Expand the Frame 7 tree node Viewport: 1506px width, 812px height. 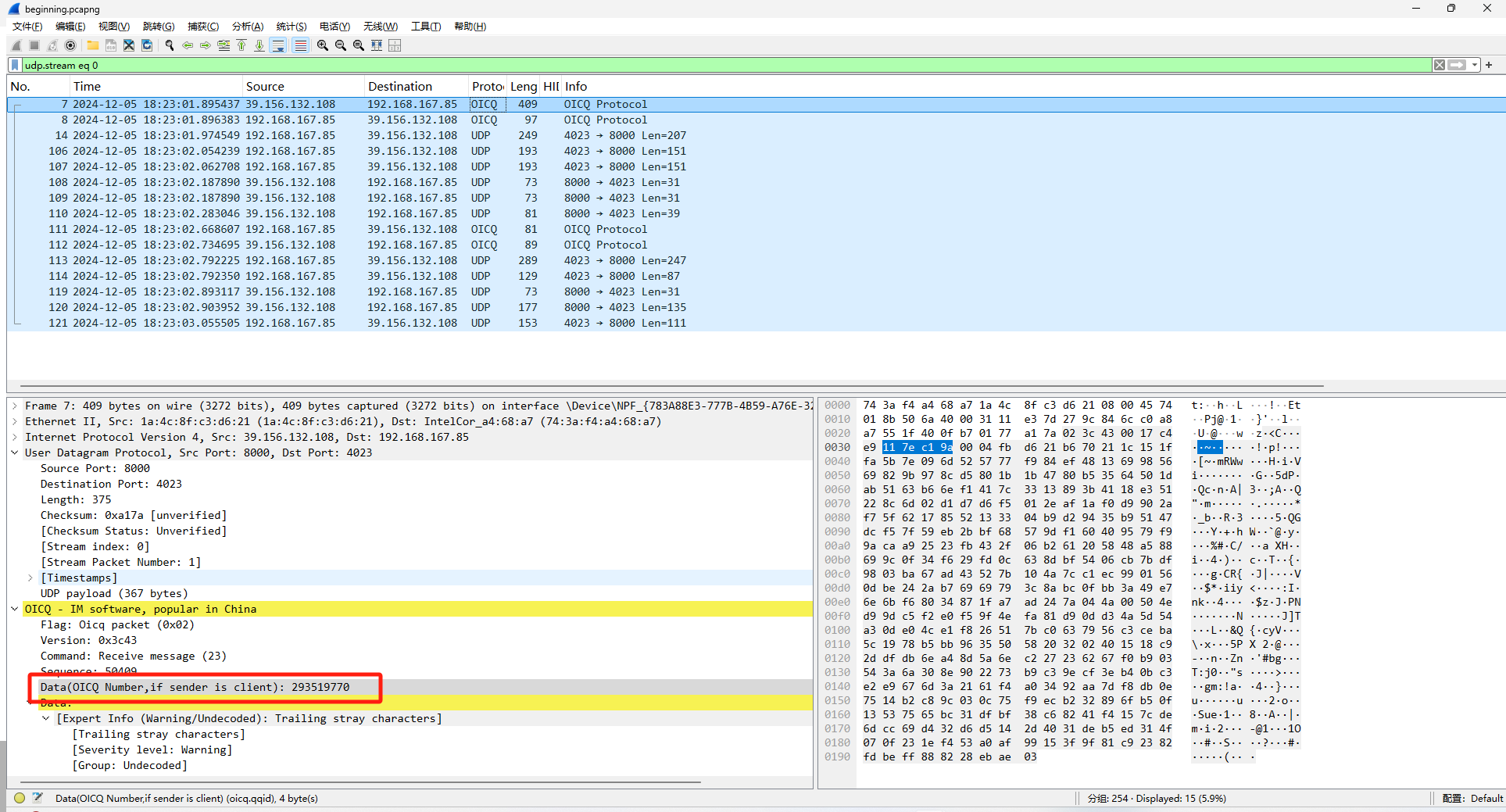point(15,406)
